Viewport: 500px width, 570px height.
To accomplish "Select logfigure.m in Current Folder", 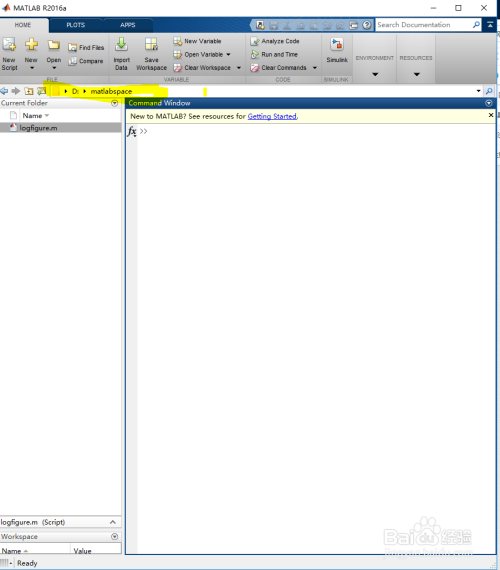I will (x=61, y=128).
